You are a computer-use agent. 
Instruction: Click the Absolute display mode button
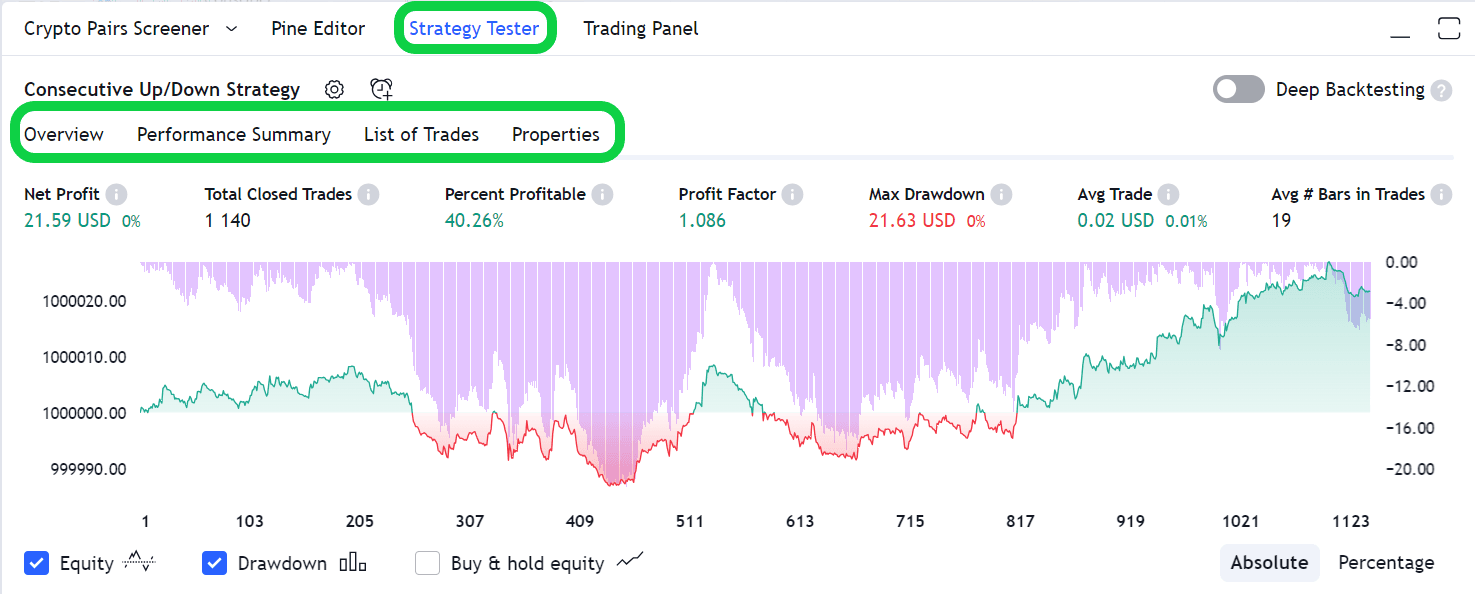(1269, 562)
